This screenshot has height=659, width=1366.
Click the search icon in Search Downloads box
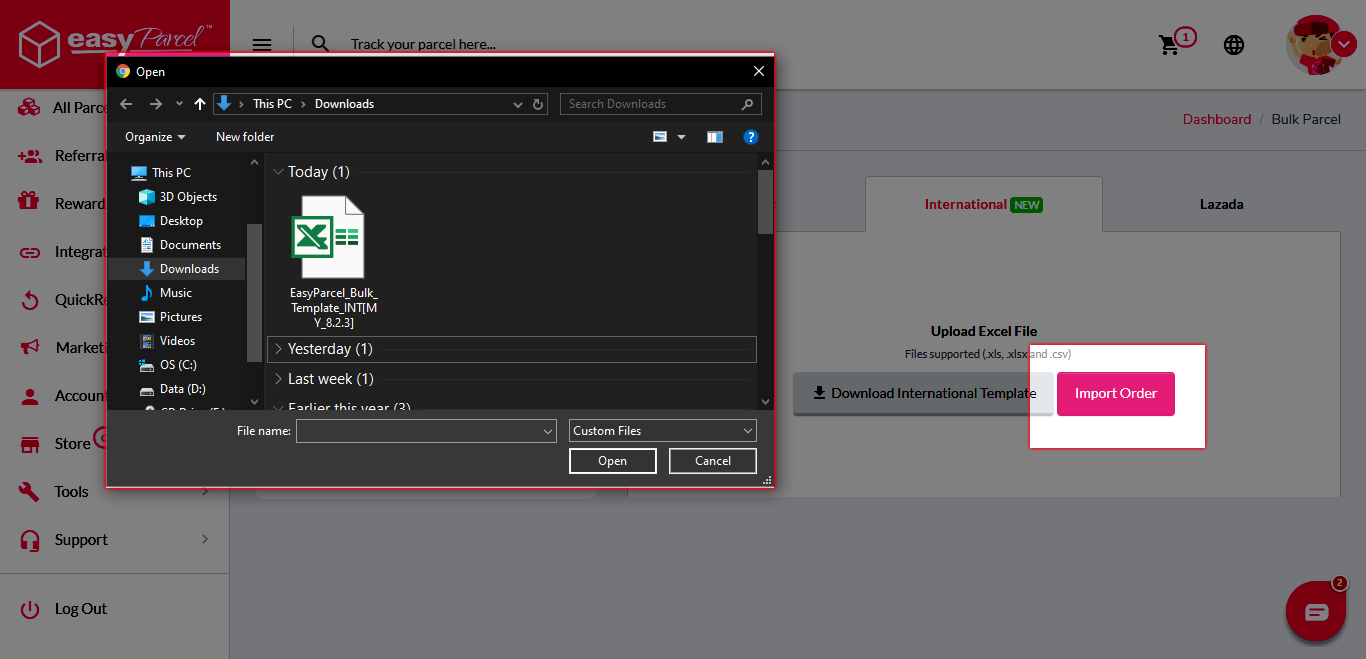[x=748, y=104]
